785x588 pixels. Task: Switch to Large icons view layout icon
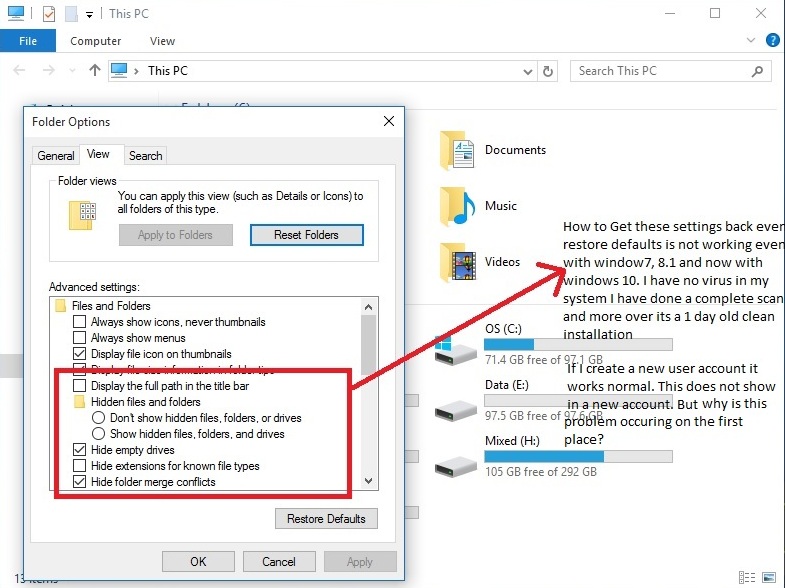point(768,577)
